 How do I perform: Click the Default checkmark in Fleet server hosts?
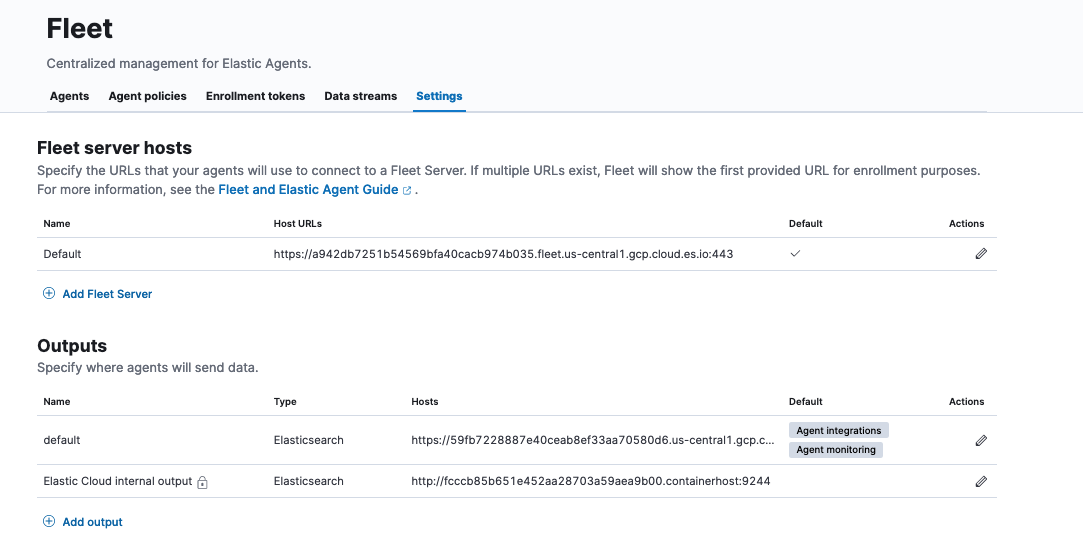pyautogui.click(x=795, y=254)
